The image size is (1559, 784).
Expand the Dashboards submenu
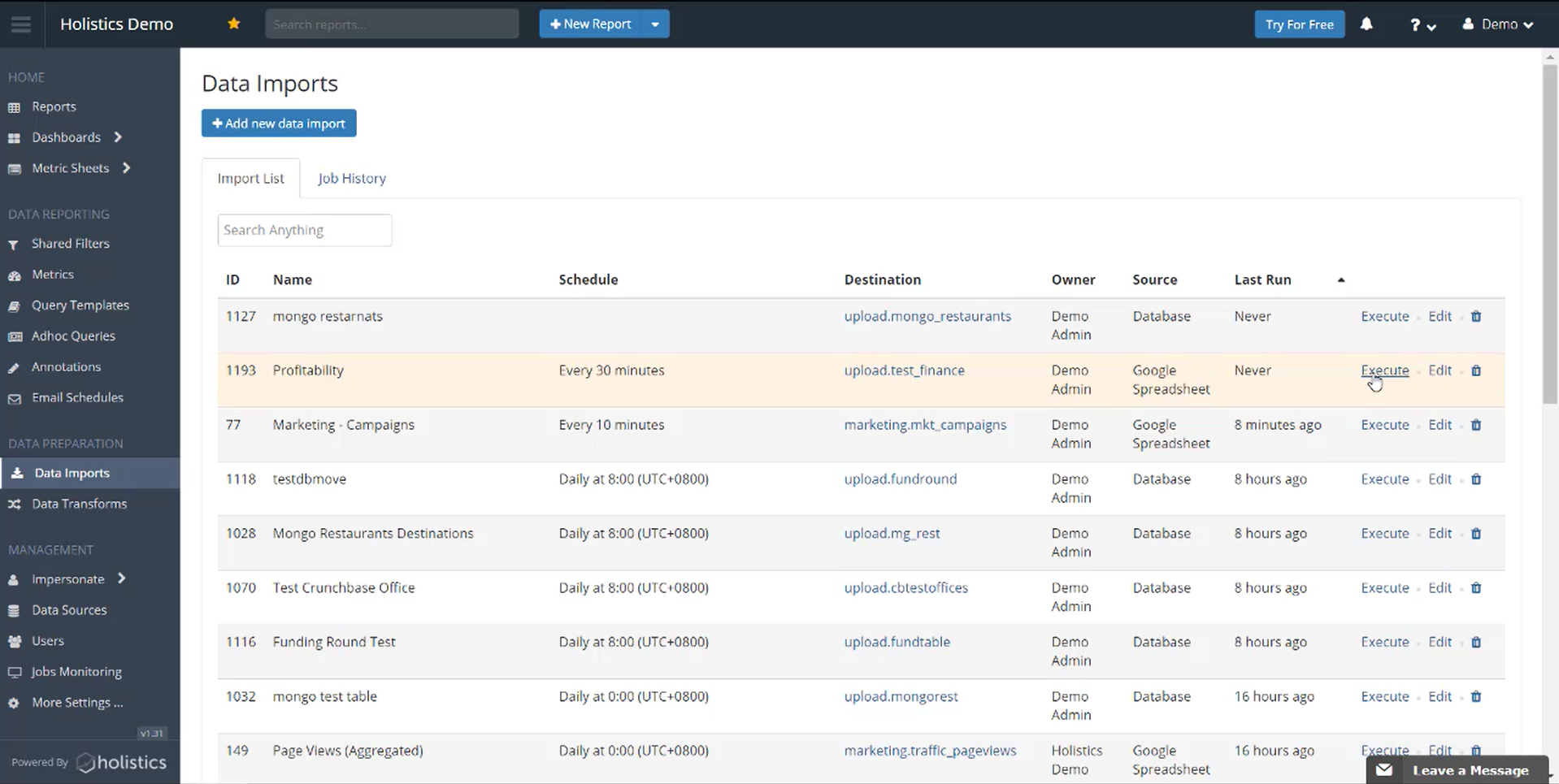[118, 137]
